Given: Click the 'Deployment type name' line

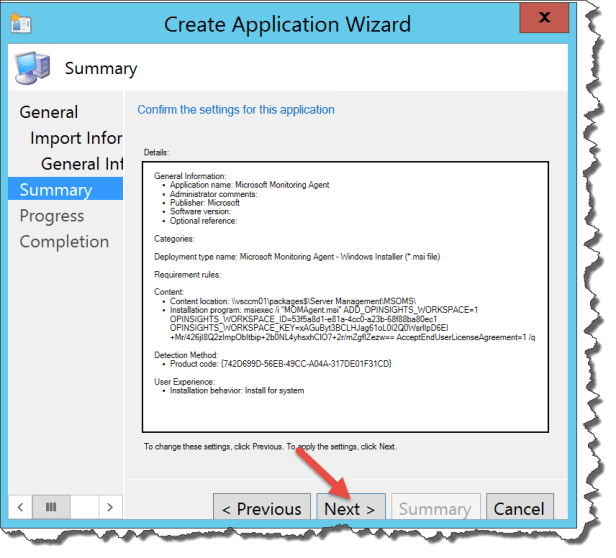Looking at the screenshot, I should (x=297, y=257).
